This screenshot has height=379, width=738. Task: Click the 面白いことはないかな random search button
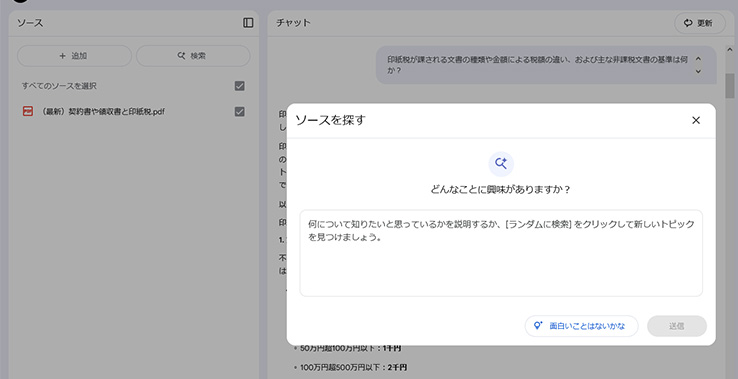click(x=581, y=326)
